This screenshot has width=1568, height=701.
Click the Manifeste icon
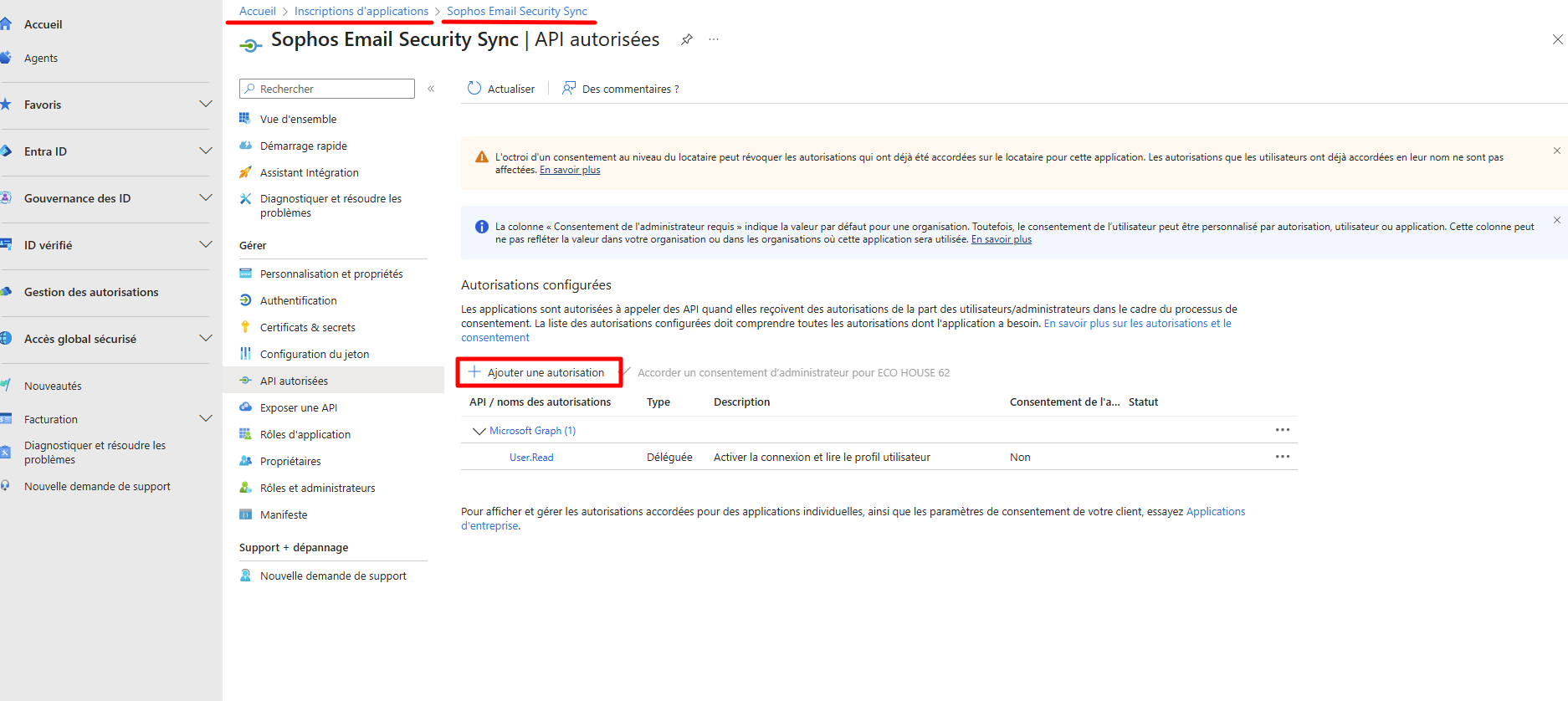[x=245, y=514]
